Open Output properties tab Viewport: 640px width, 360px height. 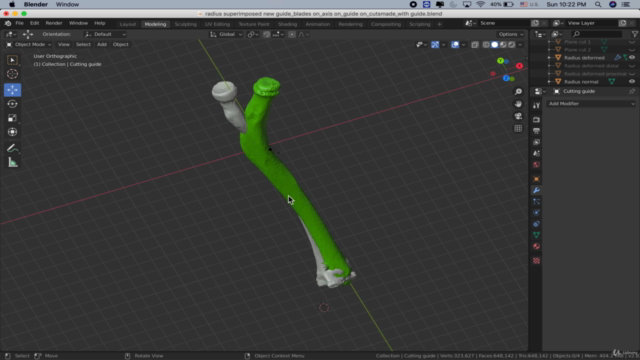[536, 131]
